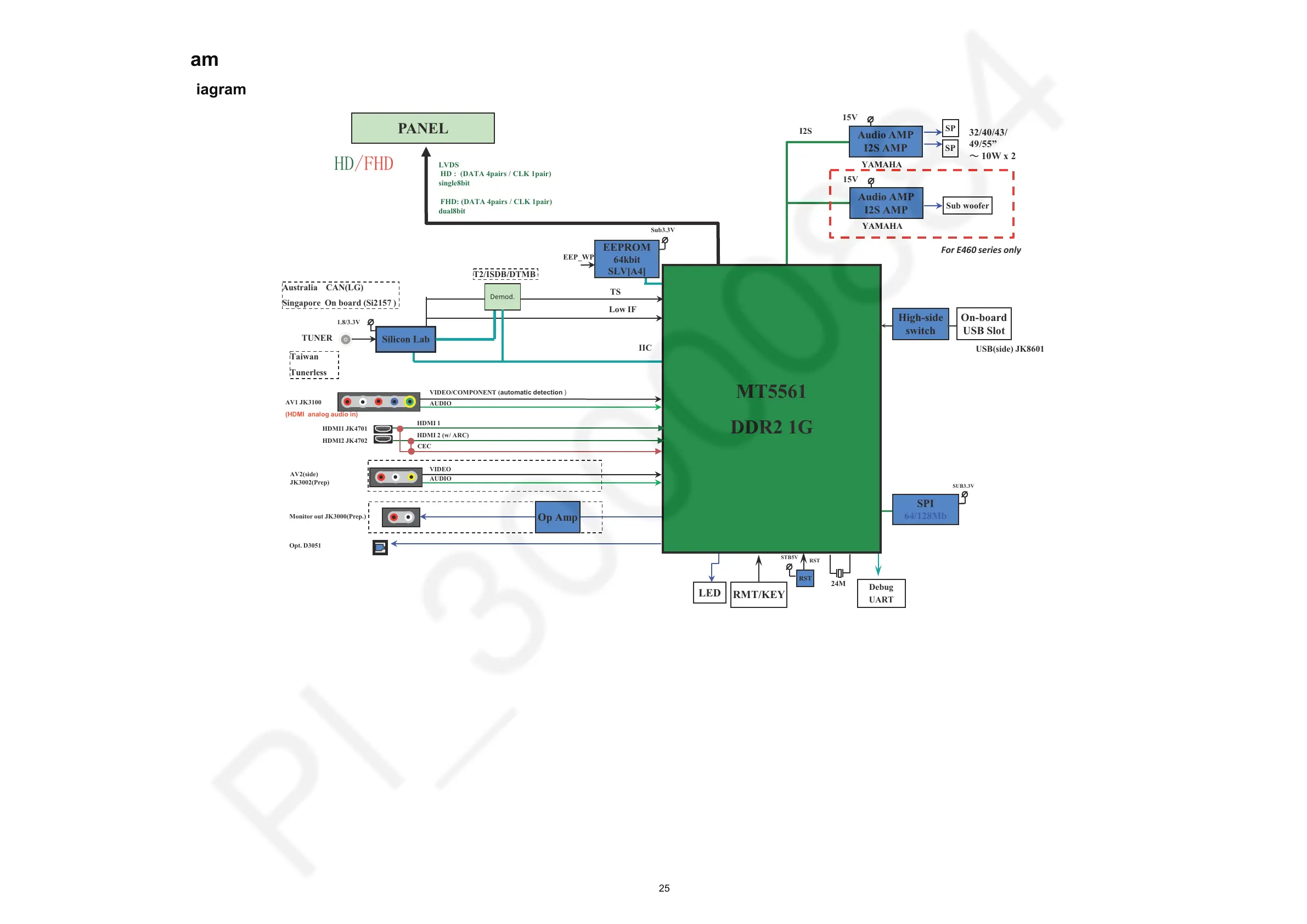Viewport: 1307px width, 924px height.
Task: Click the Debug UART box
Action: (881, 593)
